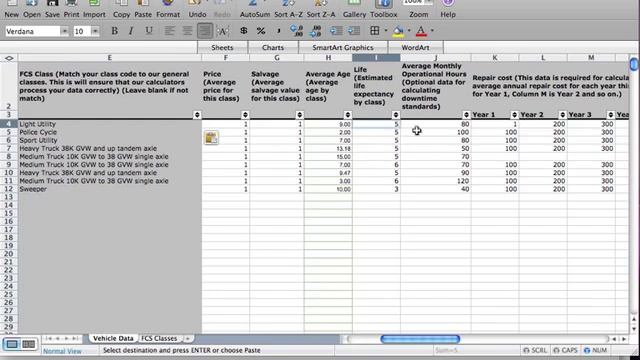Switch to the Vehicle Data sheet

tap(113, 338)
